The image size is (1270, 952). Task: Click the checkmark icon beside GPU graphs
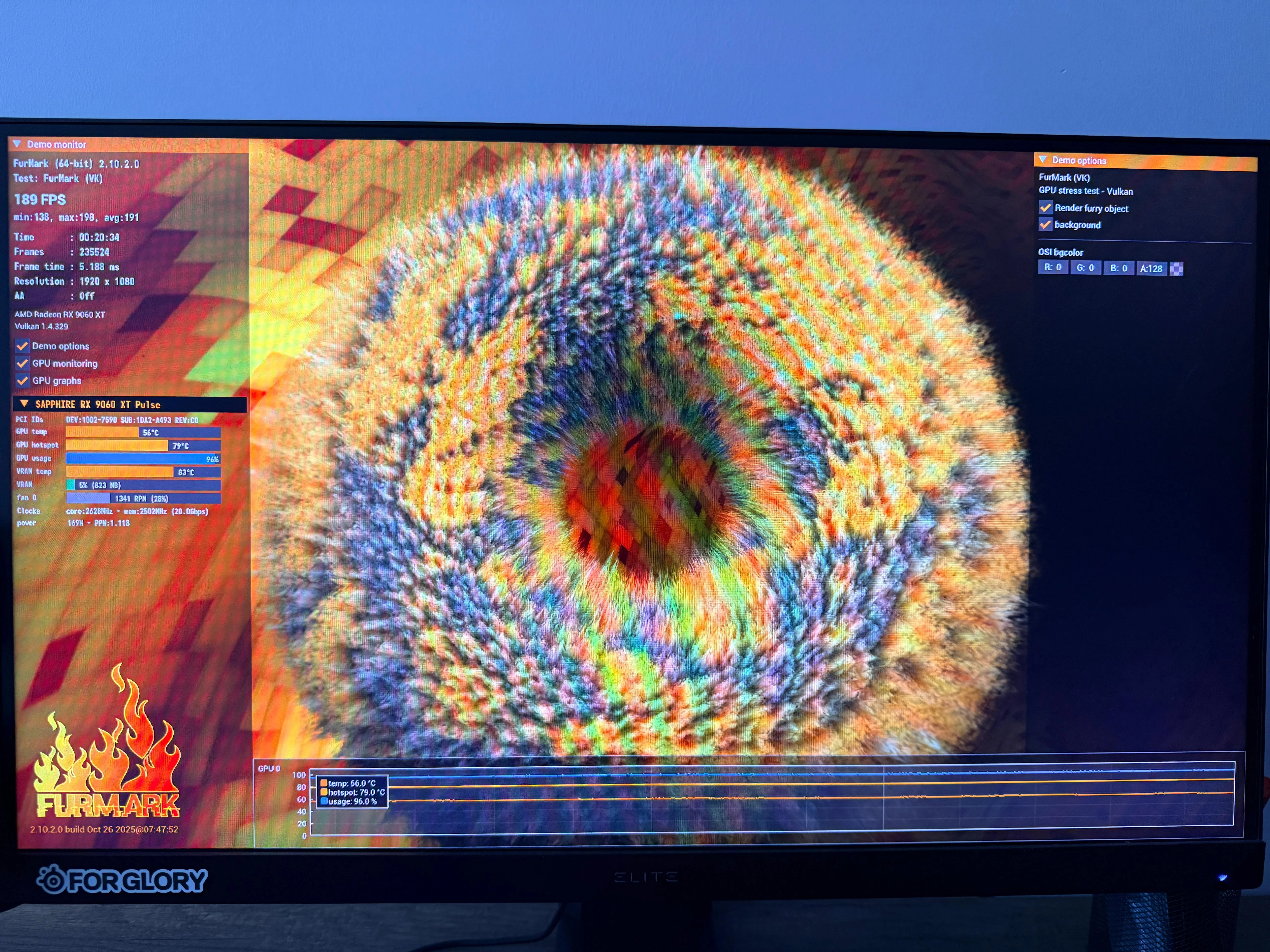(x=22, y=381)
